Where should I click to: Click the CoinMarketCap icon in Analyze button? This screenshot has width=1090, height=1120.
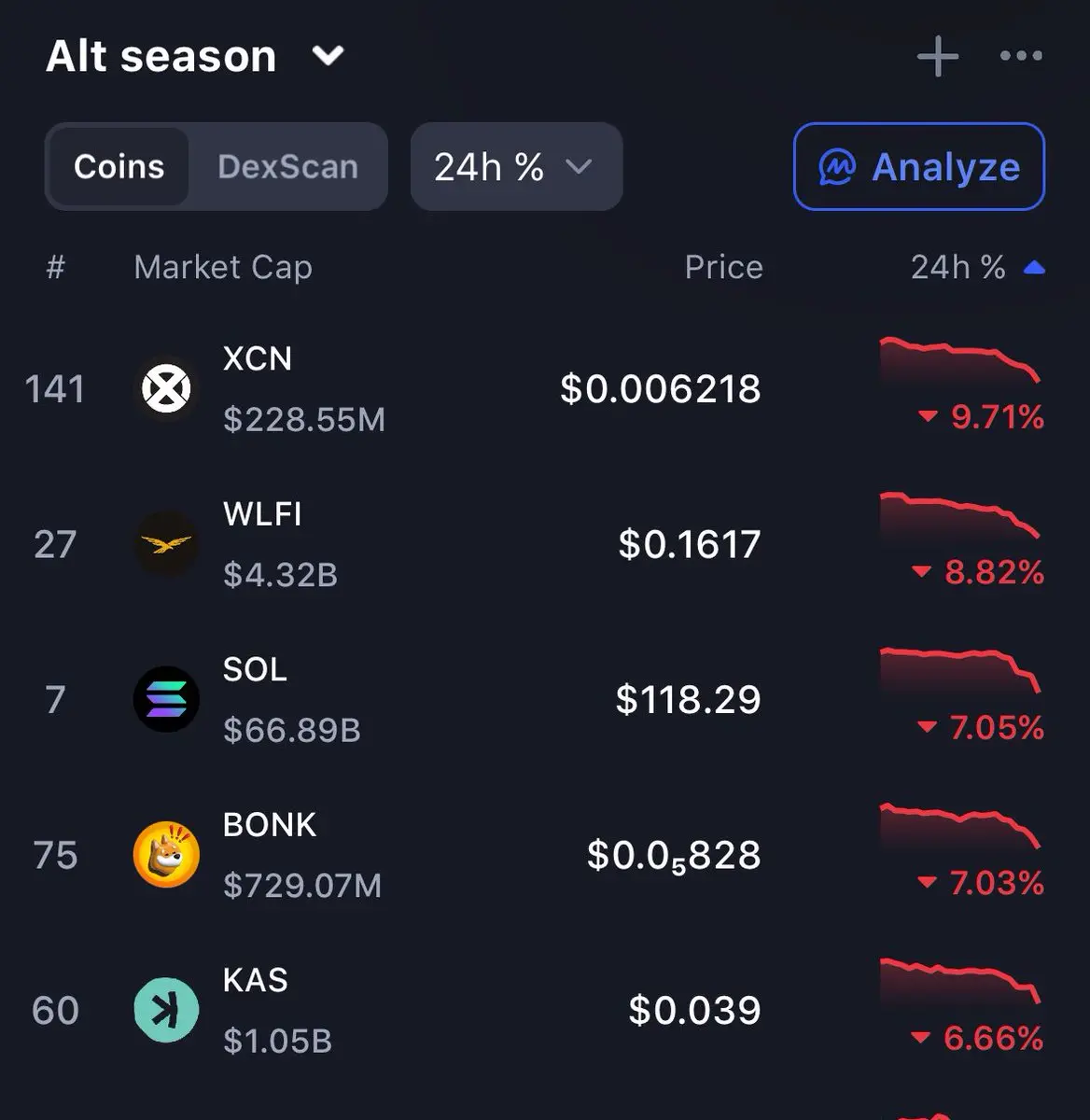837,167
